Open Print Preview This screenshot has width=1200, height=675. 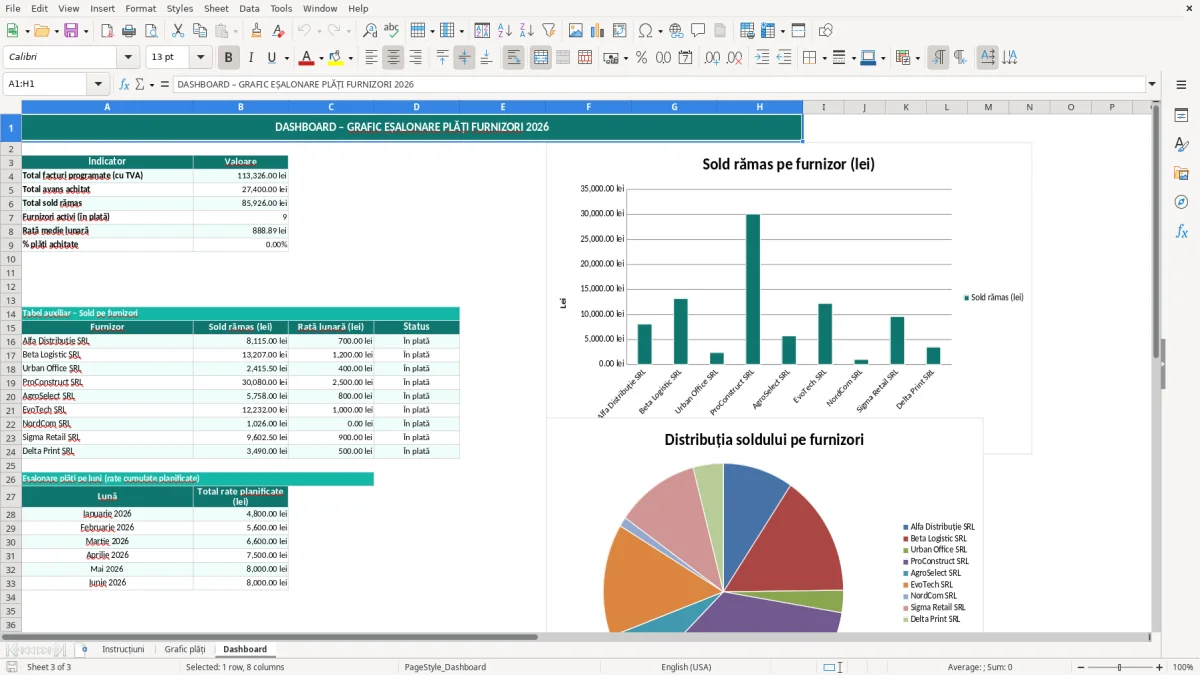tap(151, 31)
